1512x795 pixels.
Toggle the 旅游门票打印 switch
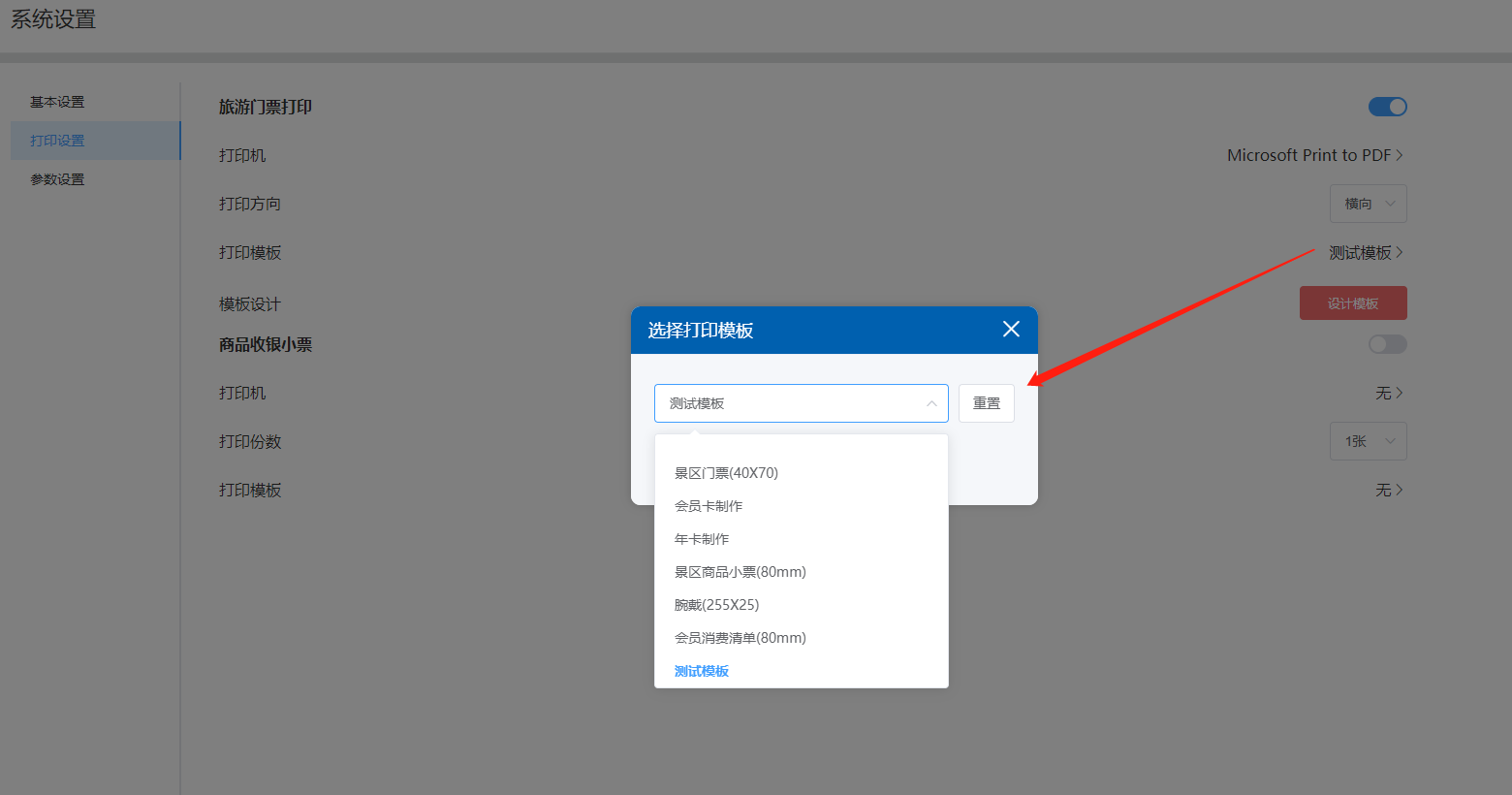tap(1387, 107)
